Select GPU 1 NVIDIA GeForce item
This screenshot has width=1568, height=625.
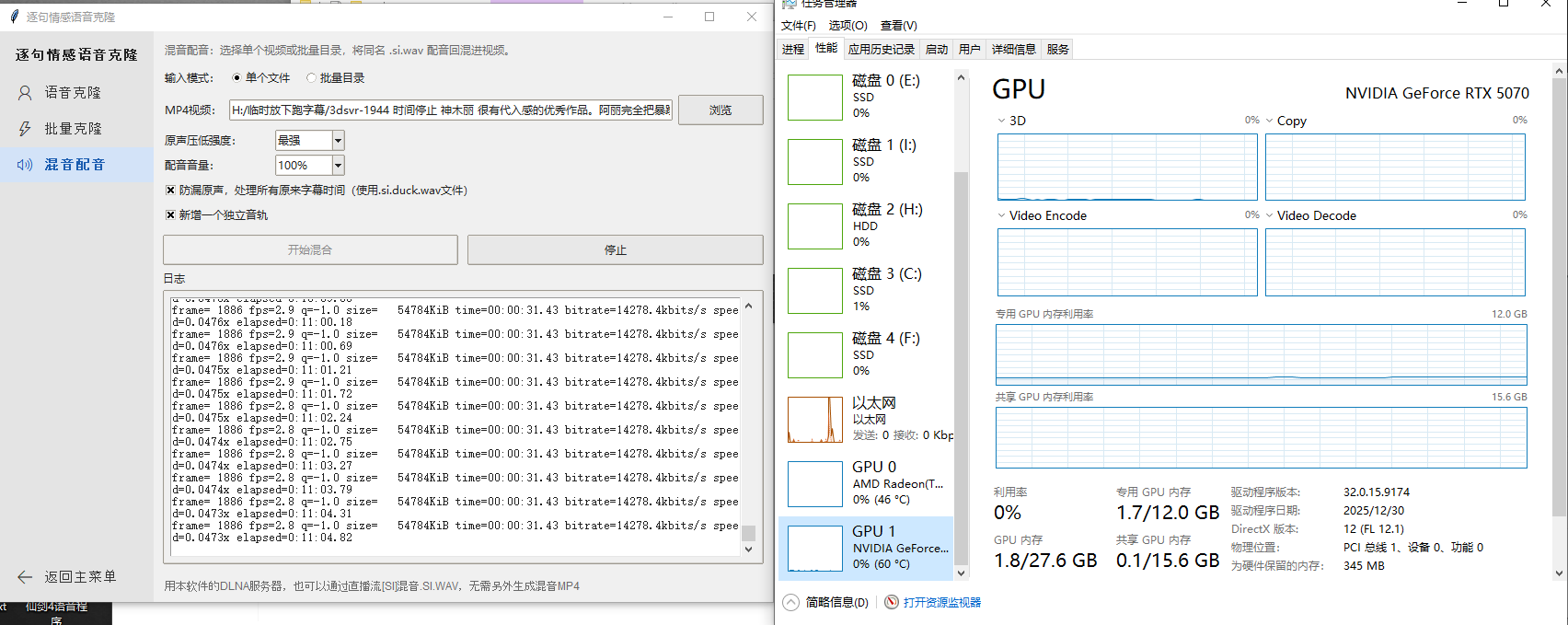(x=866, y=548)
